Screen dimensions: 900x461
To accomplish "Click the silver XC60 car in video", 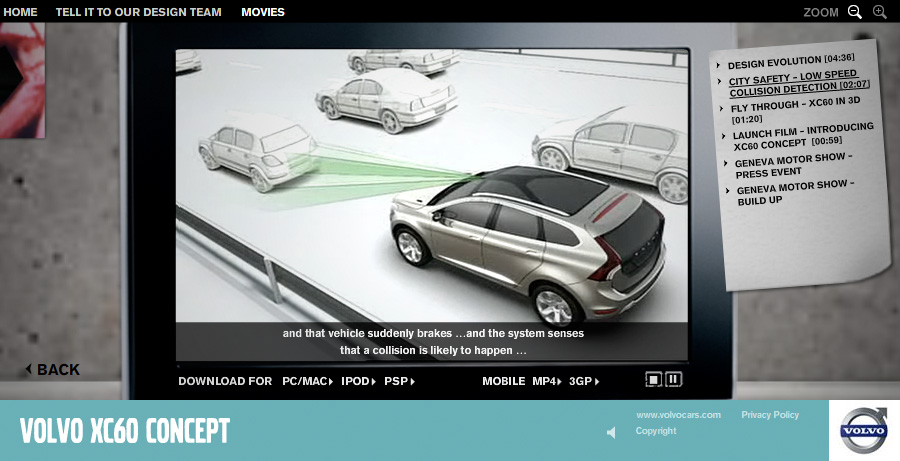I will click(528, 247).
